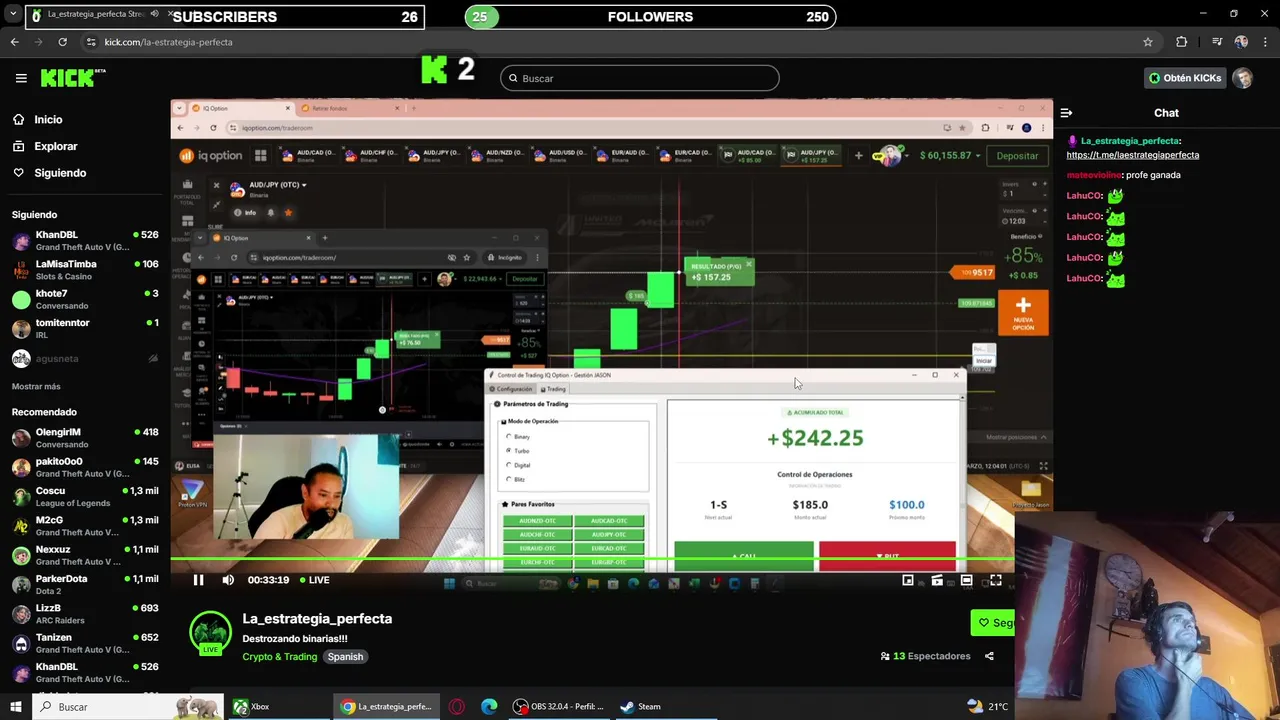The height and width of the screenshot is (720, 1280).
Task: Open Tanizen's recommended channel
Action: [x=84, y=643]
